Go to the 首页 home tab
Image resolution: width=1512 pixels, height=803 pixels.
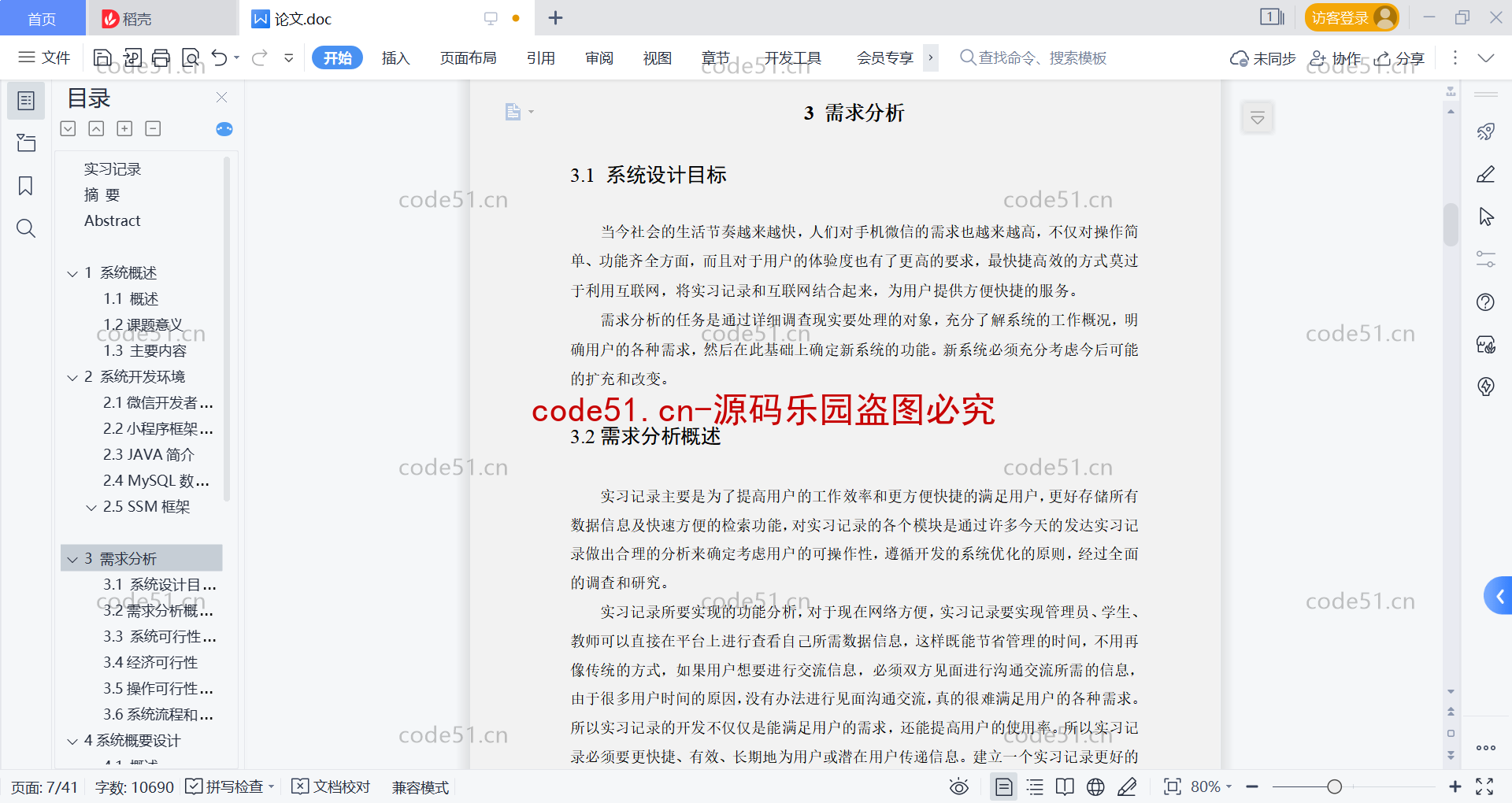coord(42,18)
